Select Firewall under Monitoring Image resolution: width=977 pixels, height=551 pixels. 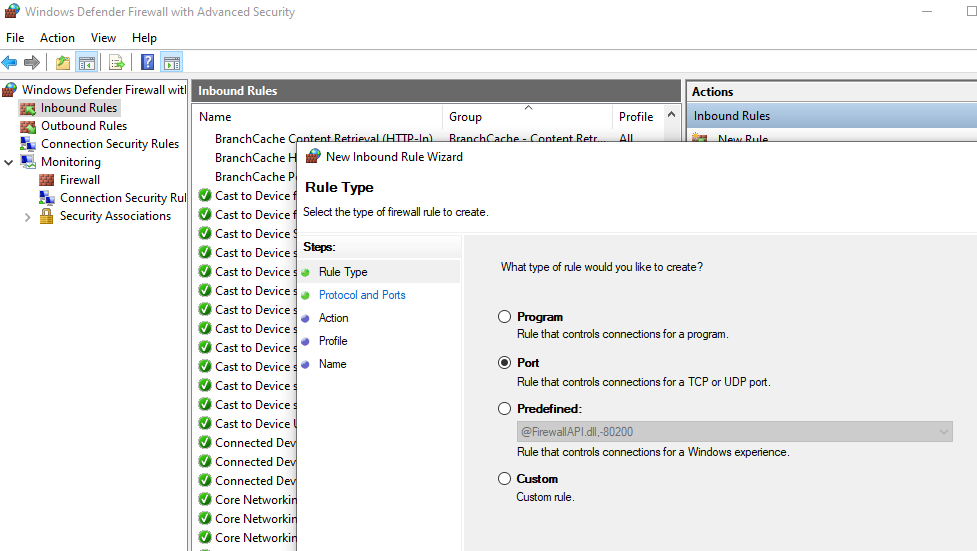pyautogui.click(x=80, y=180)
